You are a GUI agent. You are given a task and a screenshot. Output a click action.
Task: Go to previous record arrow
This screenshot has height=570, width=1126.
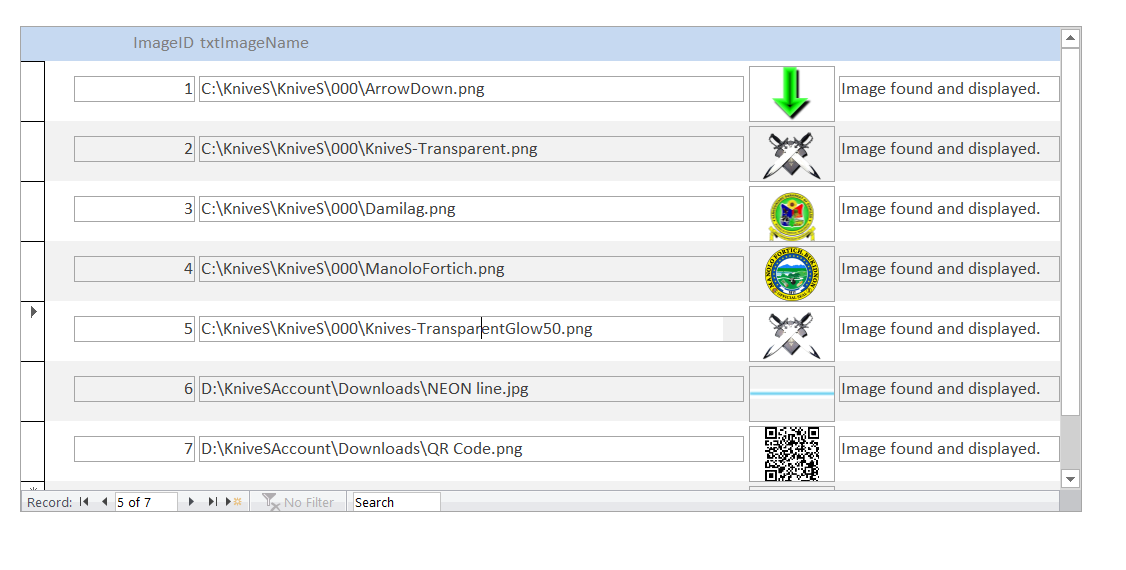click(x=104, y=502)
